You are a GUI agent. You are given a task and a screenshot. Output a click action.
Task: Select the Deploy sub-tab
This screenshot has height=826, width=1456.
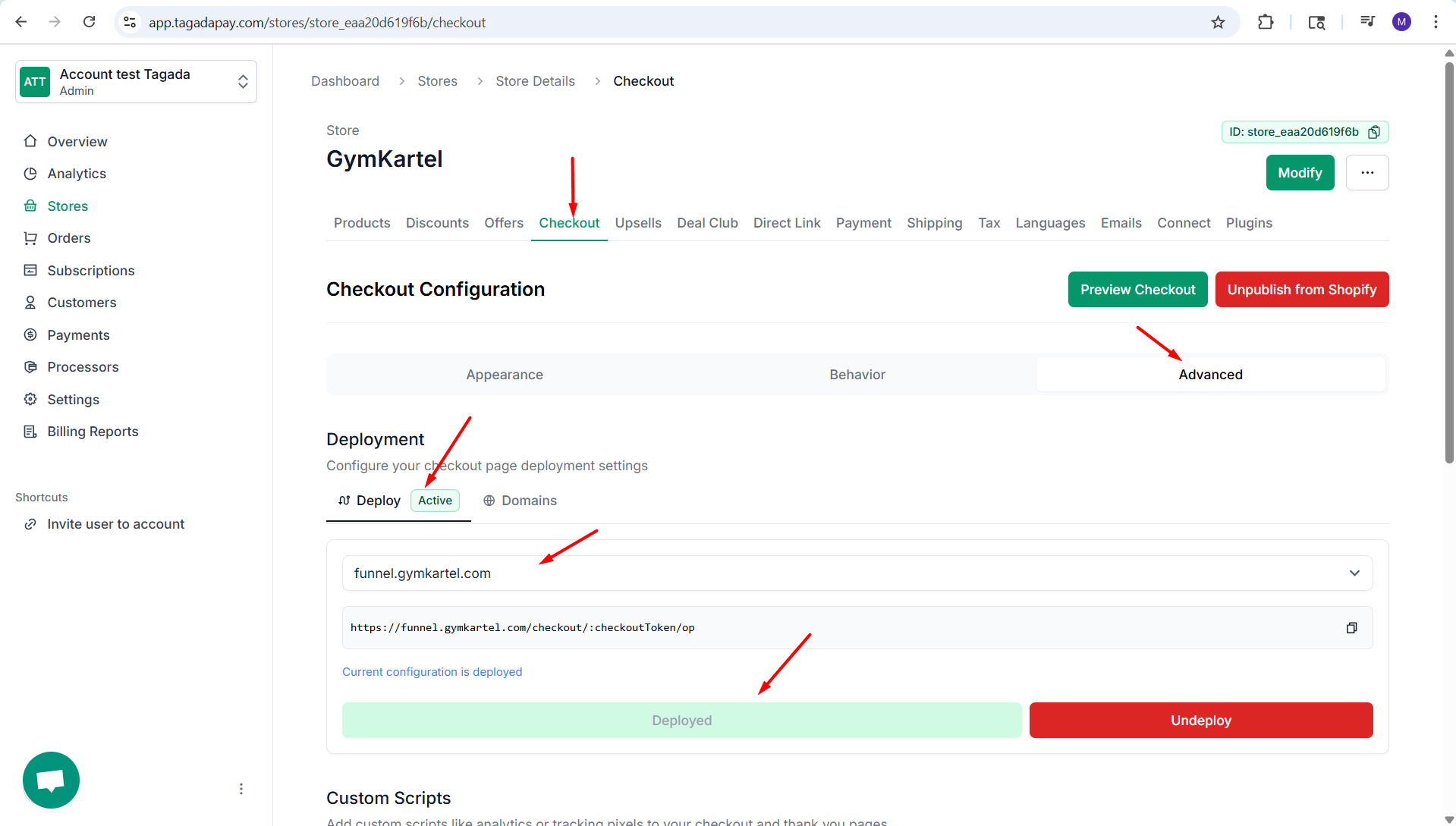(x=398, y=501)
